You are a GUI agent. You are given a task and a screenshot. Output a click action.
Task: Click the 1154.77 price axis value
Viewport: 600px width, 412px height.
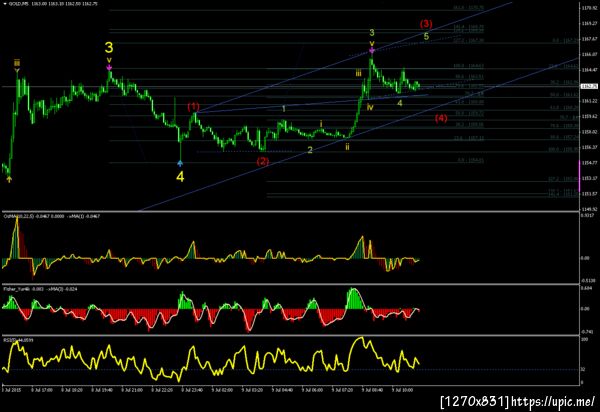tap(589, 163)
